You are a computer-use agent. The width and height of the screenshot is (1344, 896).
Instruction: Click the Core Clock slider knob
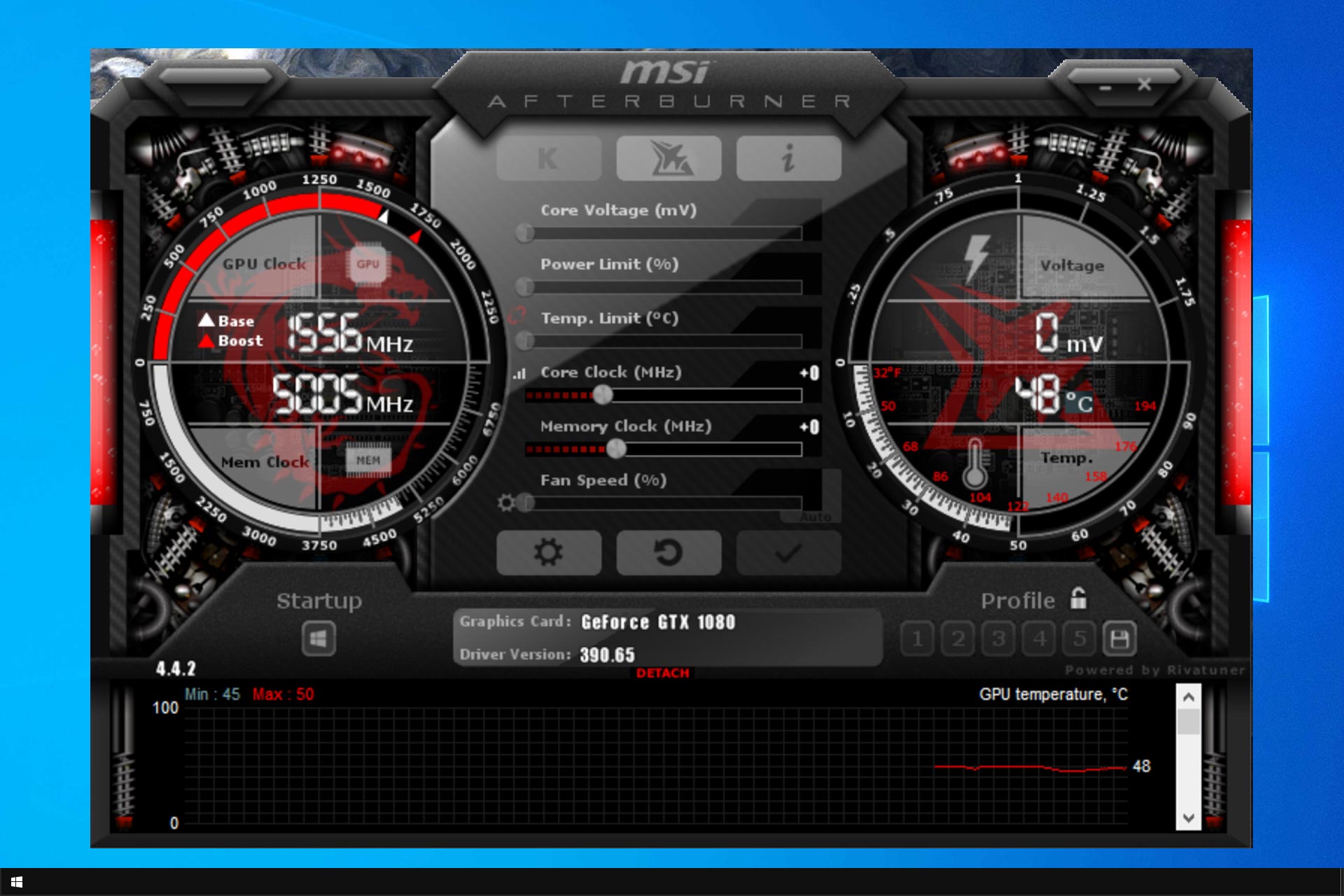[x=603, y=395]
